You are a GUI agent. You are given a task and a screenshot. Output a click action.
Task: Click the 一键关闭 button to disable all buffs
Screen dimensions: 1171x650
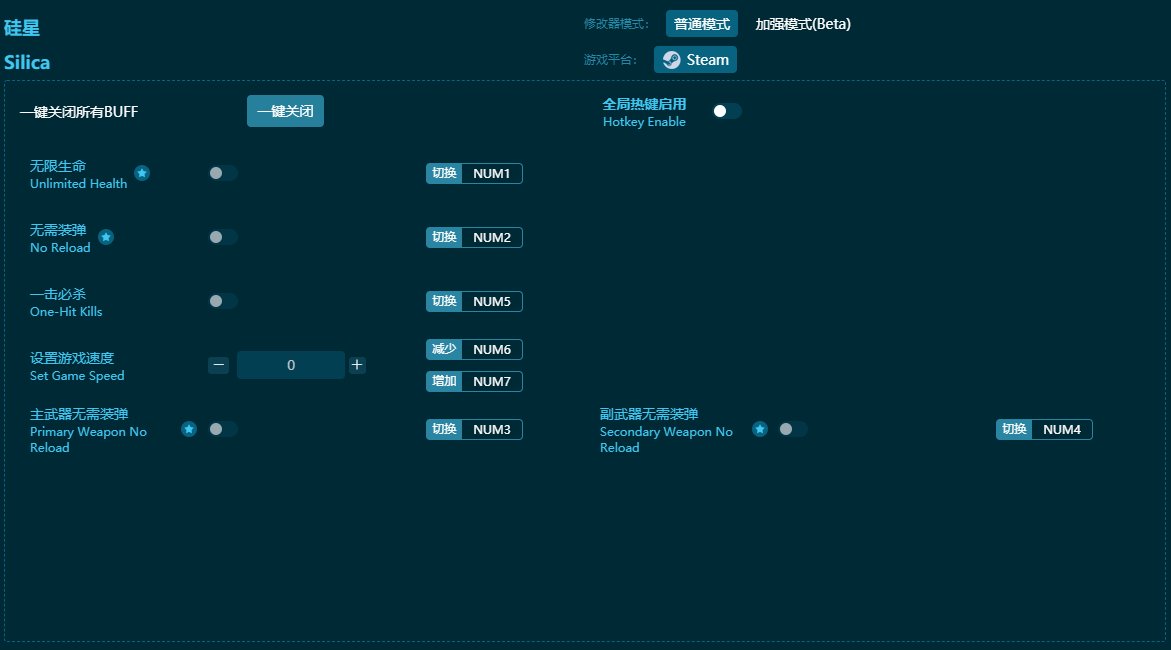285,111
